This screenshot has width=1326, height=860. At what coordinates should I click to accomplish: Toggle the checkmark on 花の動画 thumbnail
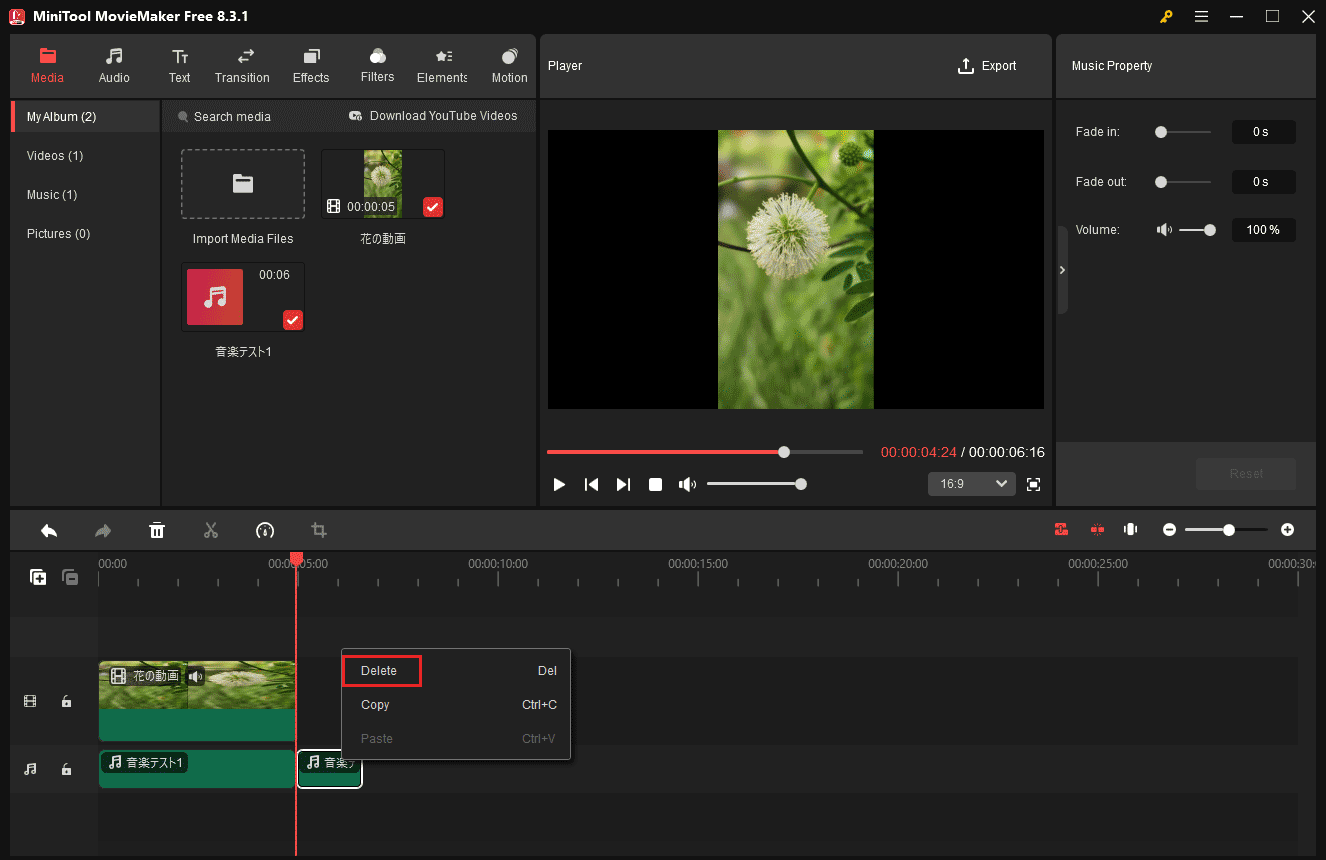point(432,207)
